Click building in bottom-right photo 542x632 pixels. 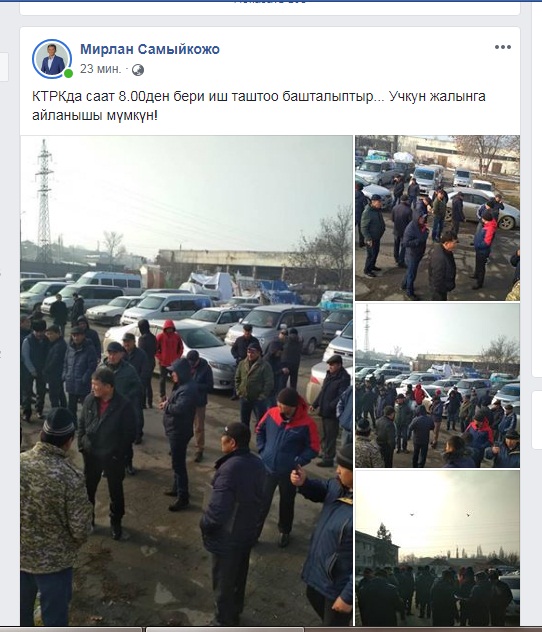(x=376, y=550)
